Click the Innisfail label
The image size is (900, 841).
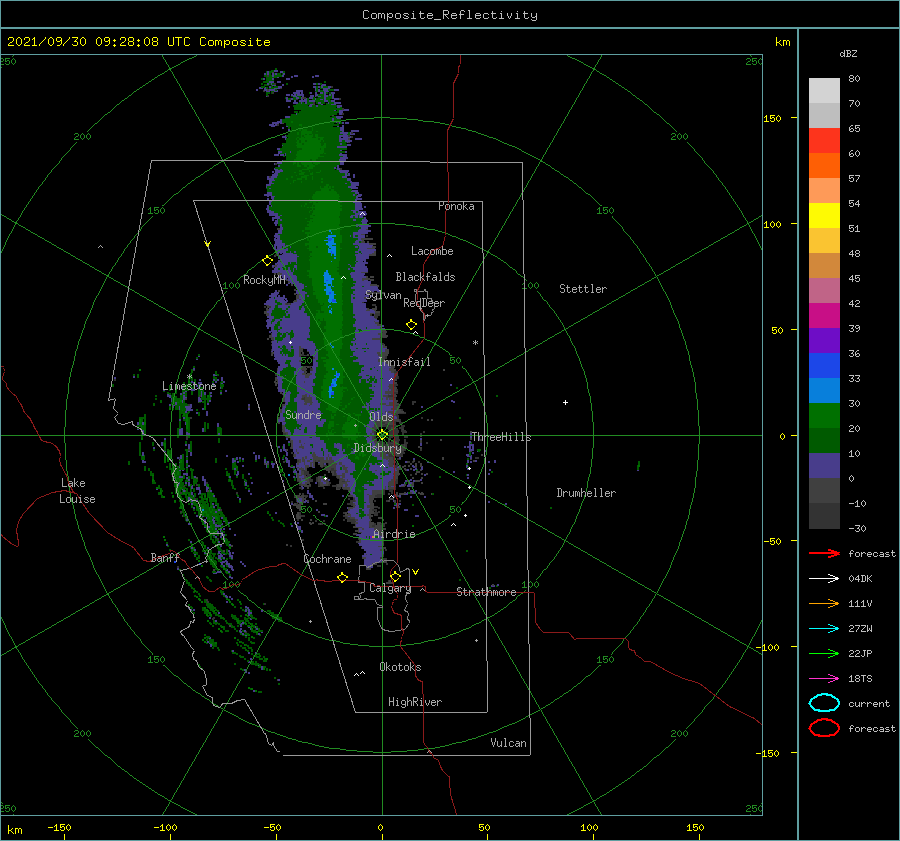[404, 362]
